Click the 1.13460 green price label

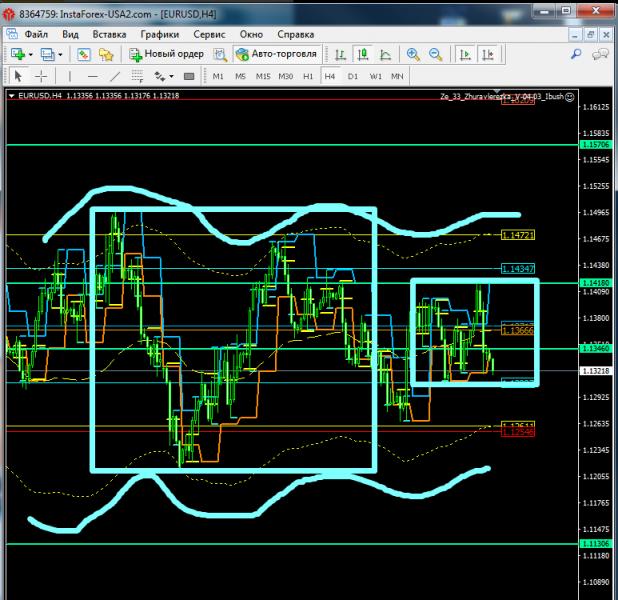coord(596,348)
